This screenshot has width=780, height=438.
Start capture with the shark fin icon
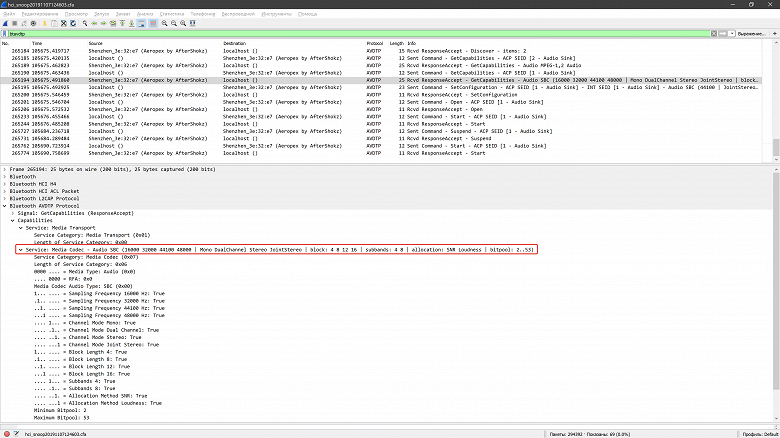click(x=5, y=23)
